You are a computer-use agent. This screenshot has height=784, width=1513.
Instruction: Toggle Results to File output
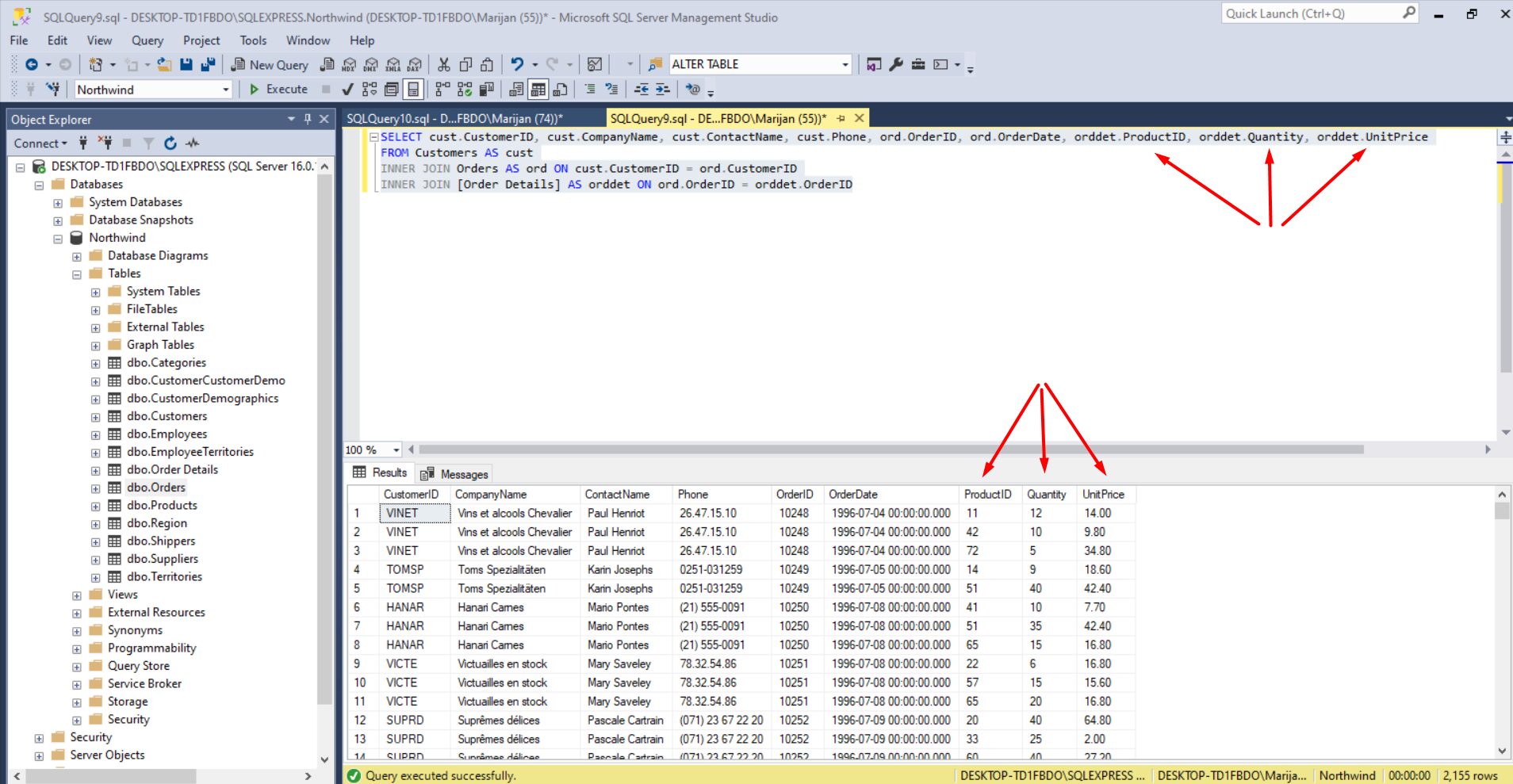pyautogui.click(x=561, y=90)
